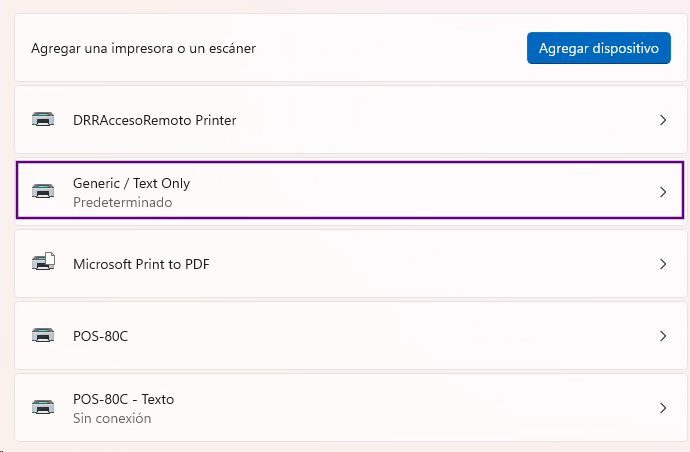The height and width of the screenshot is (452, 690).
Task: Choose the Microsoft Print to PDF label
Action: pyautogui.click(x=141, y=264)
